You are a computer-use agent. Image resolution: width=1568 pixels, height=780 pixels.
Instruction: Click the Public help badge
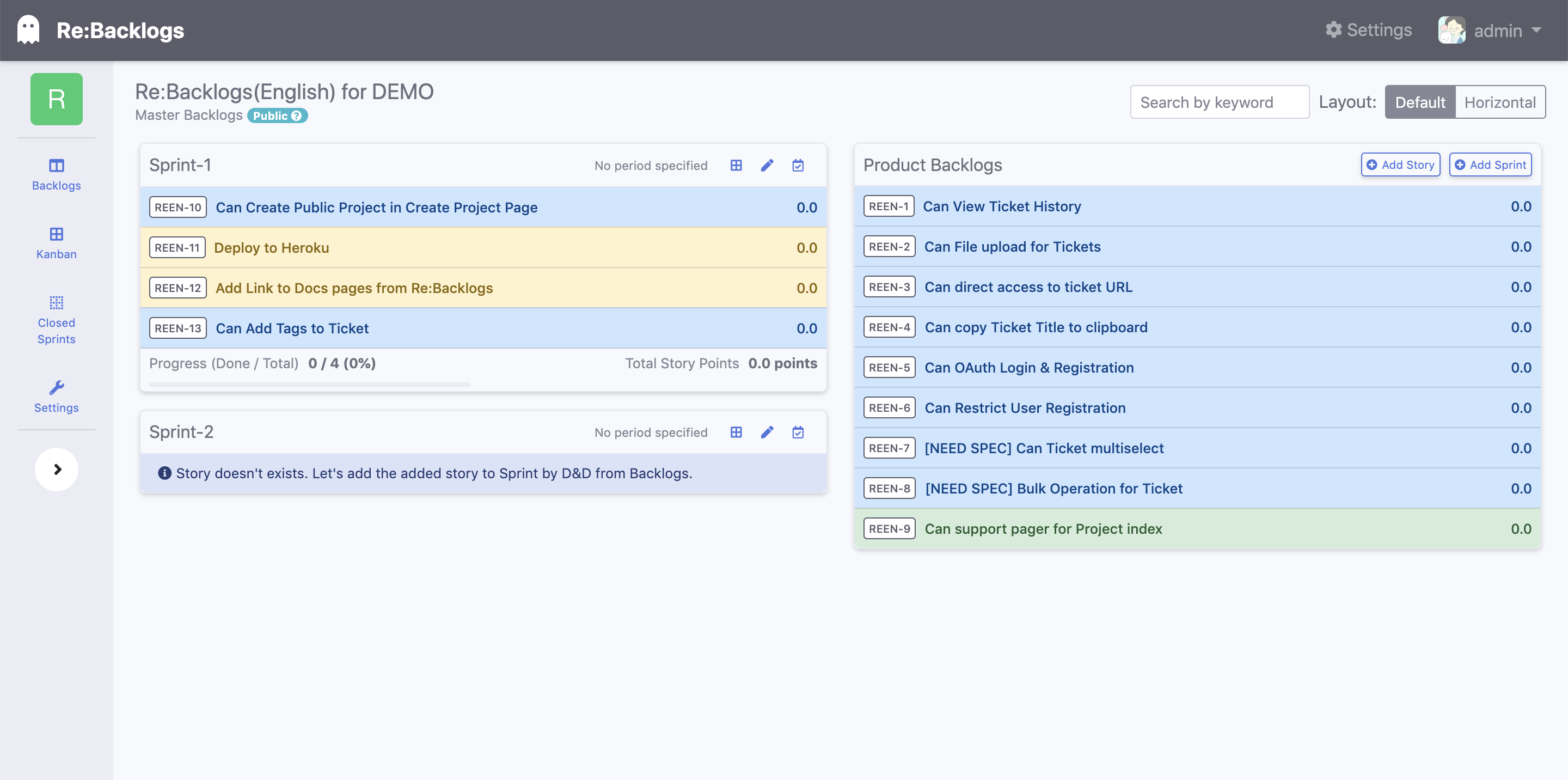pyautogui.click(x=277, y=115)
